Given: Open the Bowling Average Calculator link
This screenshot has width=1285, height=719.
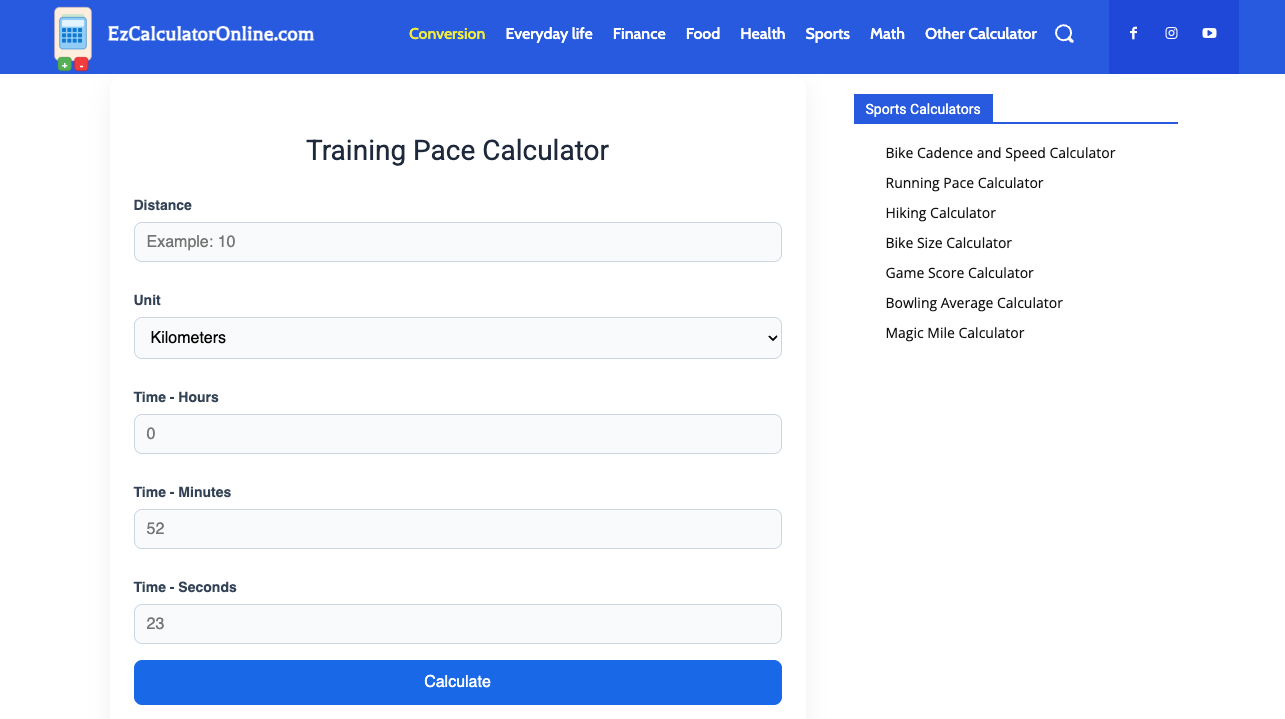Looking at the screenshot, I should click(x=974, y=303).
